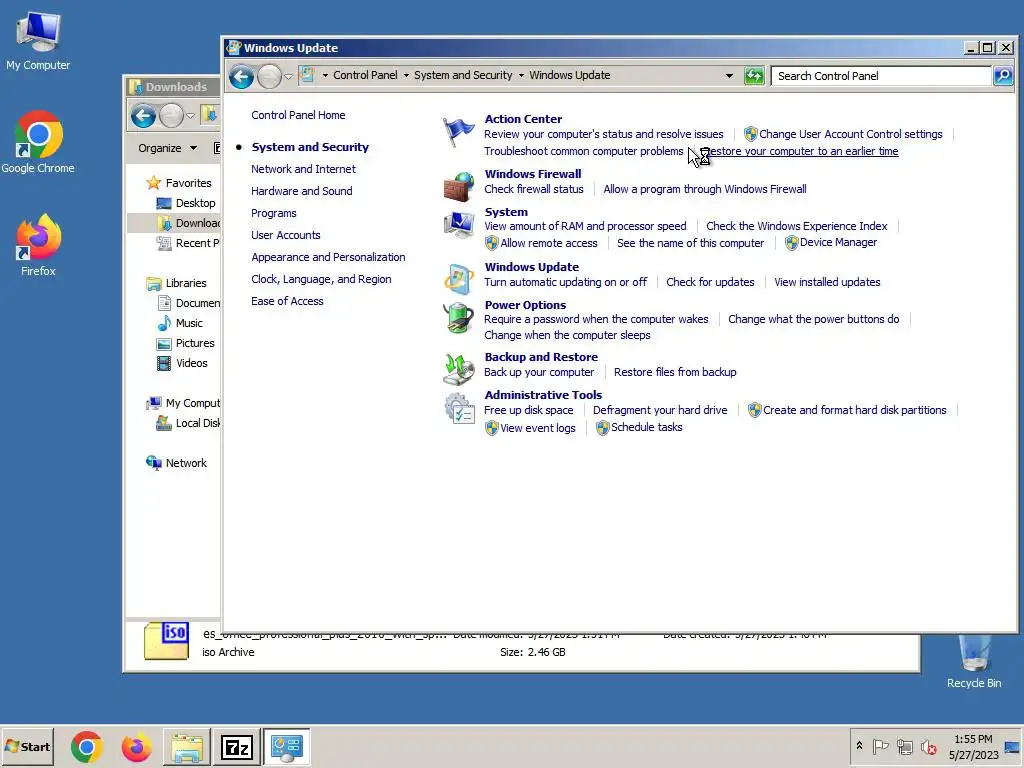Viewport: 1024px width, 768px height.
Task: Click the Control Panel breadcrumb
Action: click(365, 75)
